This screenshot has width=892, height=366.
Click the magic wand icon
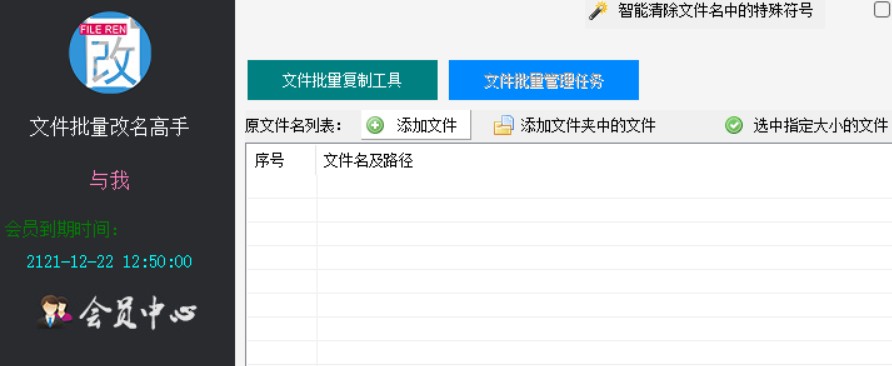pos(598,11)
